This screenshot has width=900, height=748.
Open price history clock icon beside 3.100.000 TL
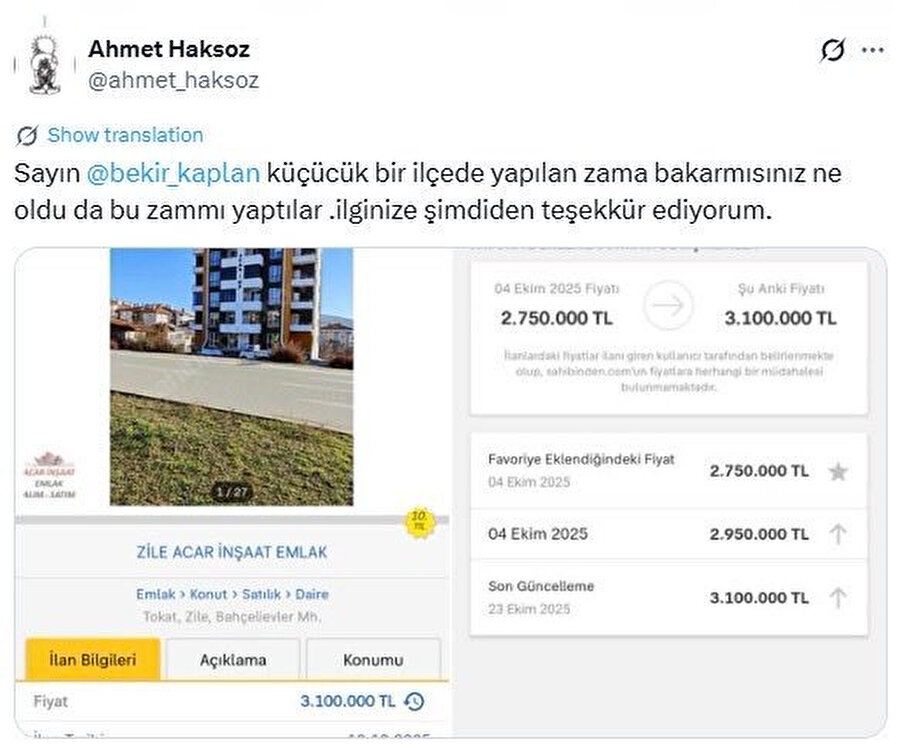click(x=415, y=702)
